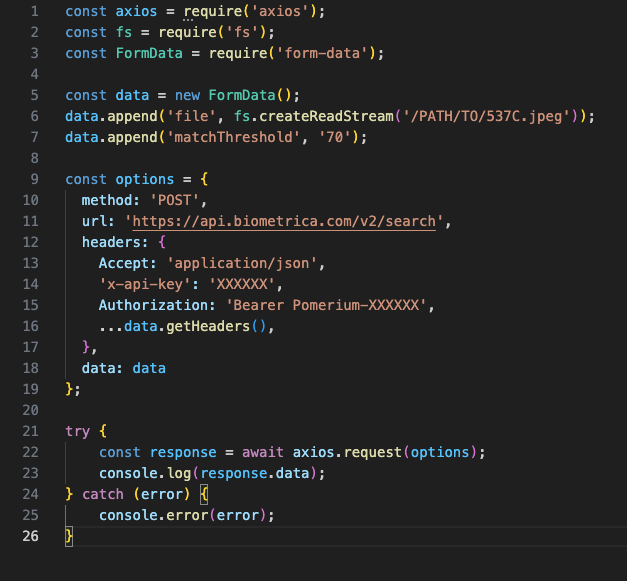
Task: Click 'Bearer Pomerium-XXXXXX' authorization value
Action: point(326,305)
